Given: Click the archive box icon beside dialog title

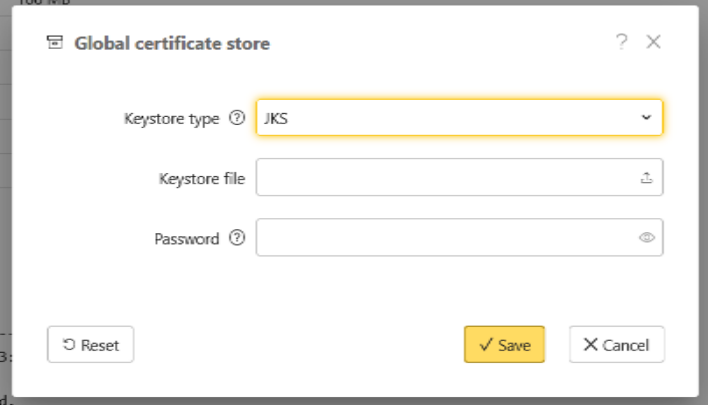Looking at the screenshot, I should [55, 43].
